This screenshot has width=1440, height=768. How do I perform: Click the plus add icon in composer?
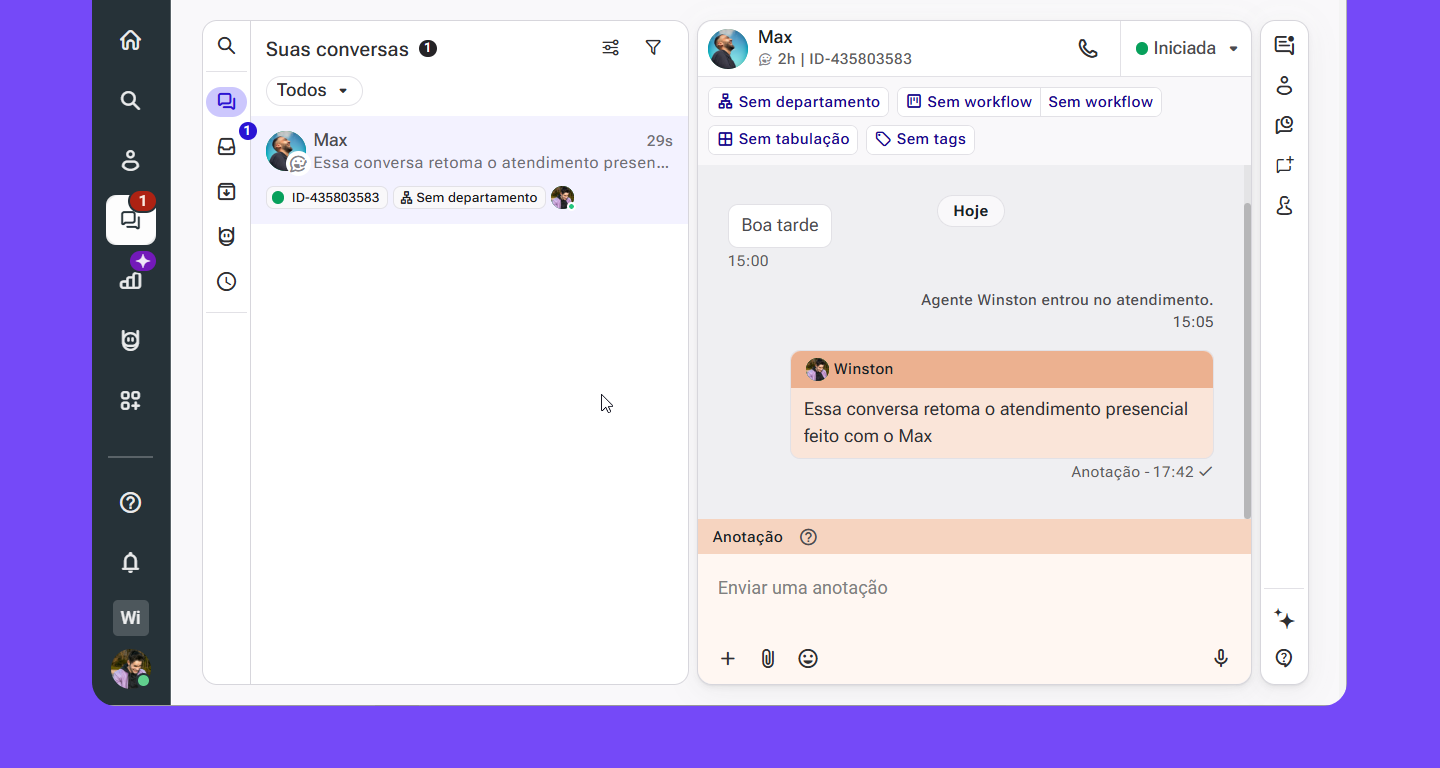(x=728, y=658)
